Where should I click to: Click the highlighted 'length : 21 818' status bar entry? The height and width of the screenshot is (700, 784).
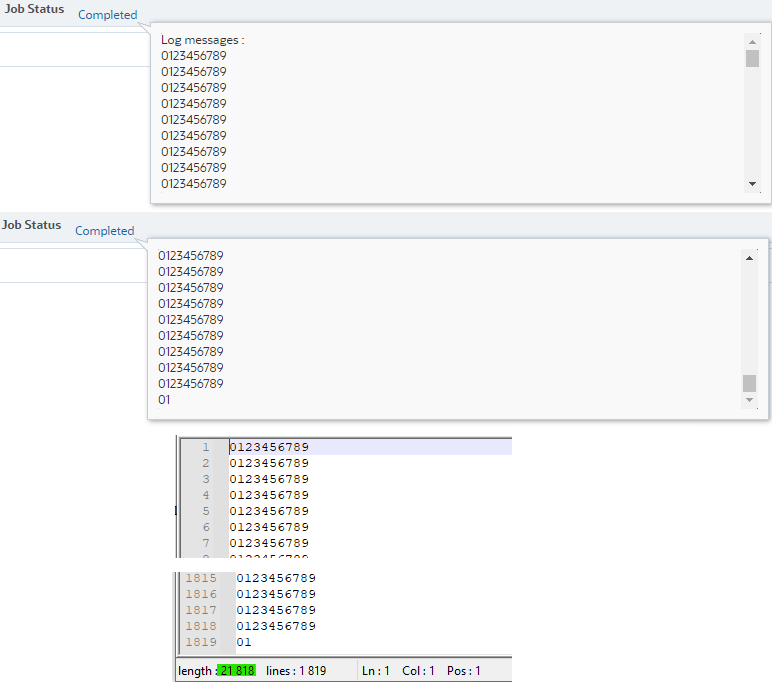pos(217,670)
